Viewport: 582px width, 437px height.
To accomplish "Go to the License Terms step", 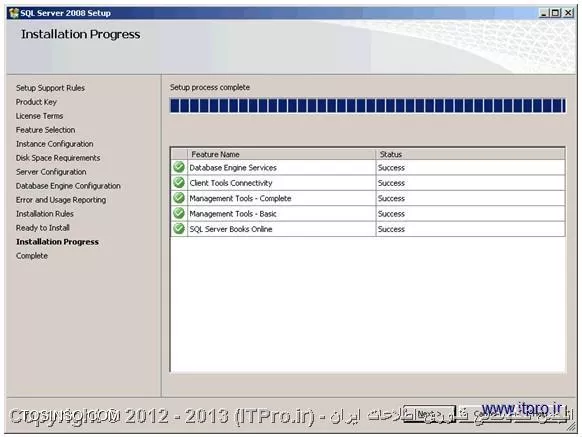I will pyautogui.click(x=39, y=116).
